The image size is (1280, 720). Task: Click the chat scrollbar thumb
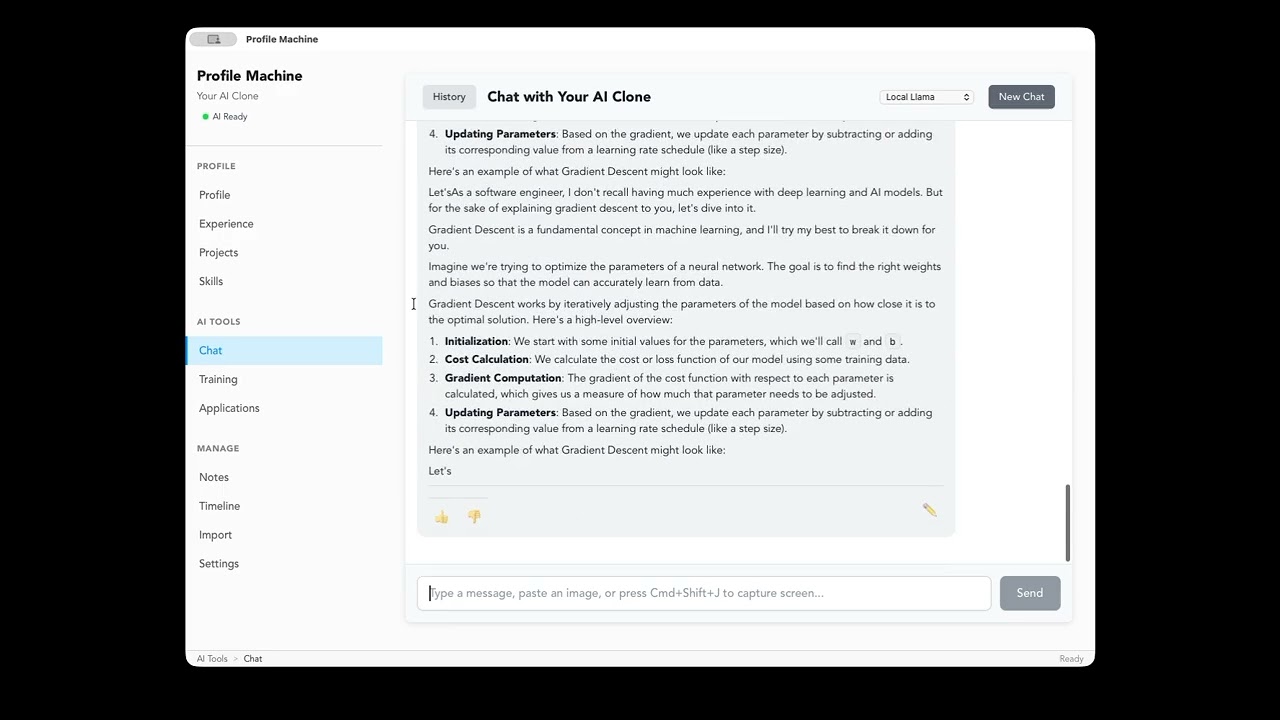click(x=1068, y=523)
